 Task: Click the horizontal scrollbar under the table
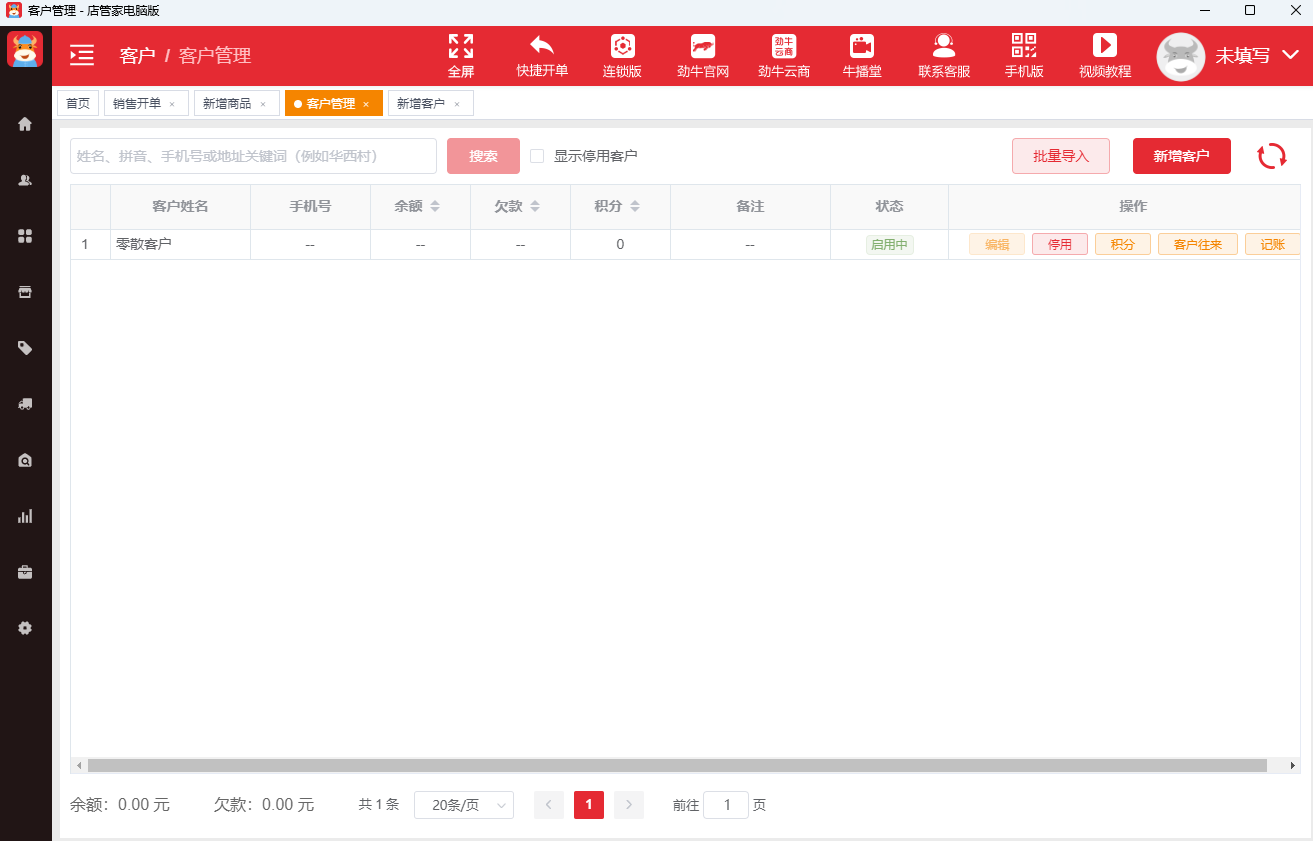[x=677, y=765]
